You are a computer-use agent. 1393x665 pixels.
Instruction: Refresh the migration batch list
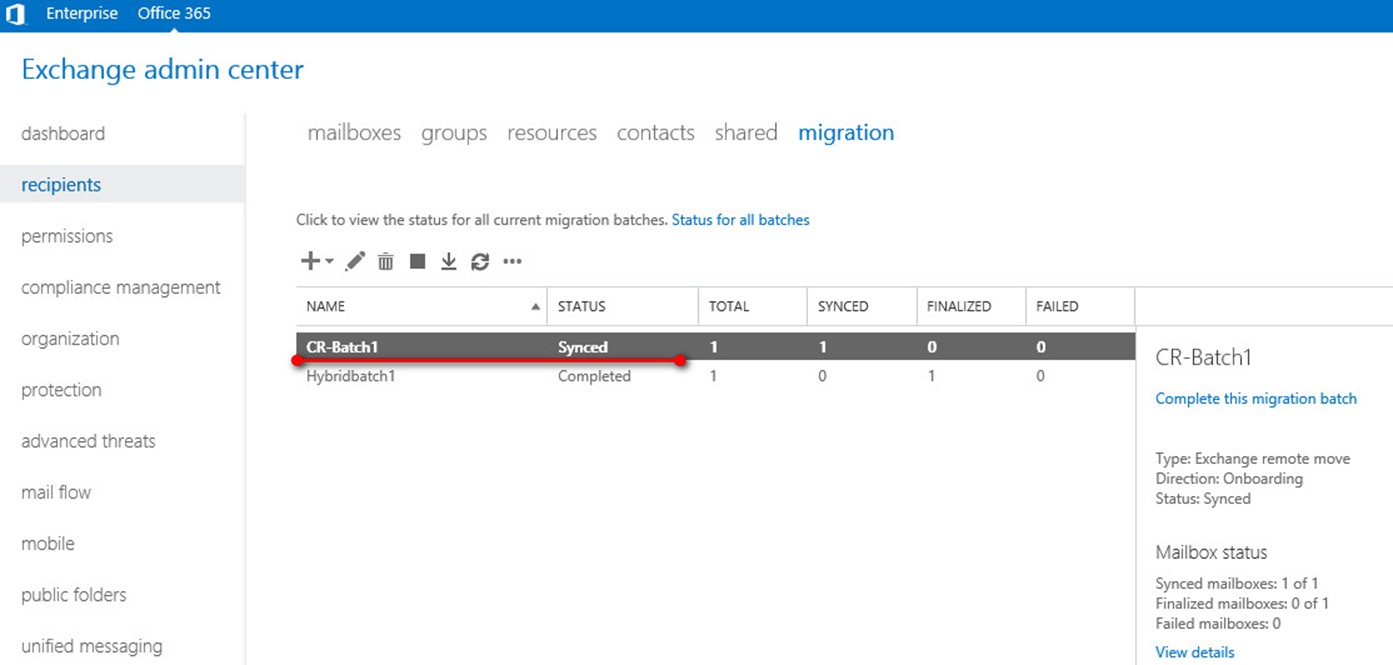tap(480, 262)
